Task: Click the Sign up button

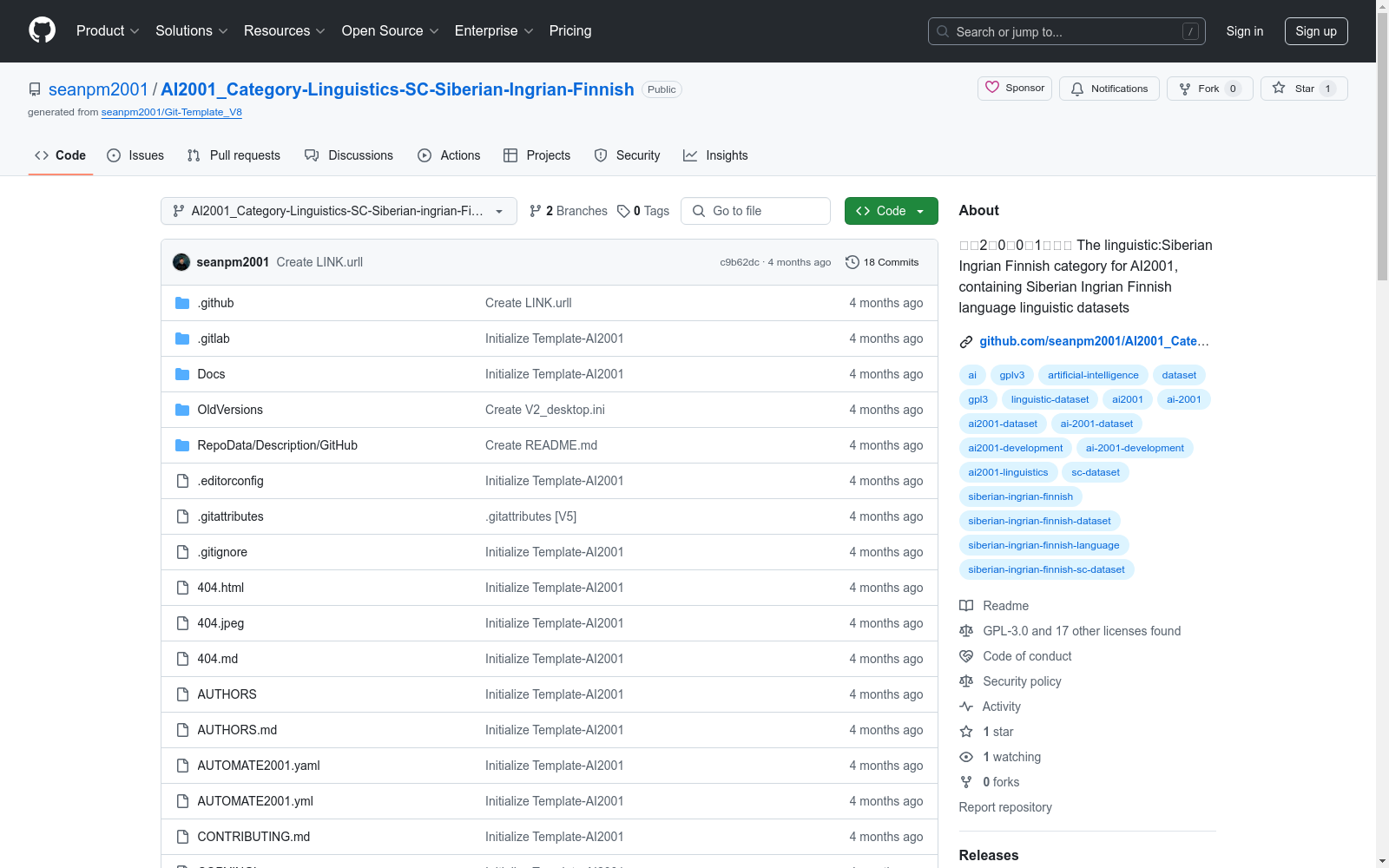Action: click(1316, 31)
